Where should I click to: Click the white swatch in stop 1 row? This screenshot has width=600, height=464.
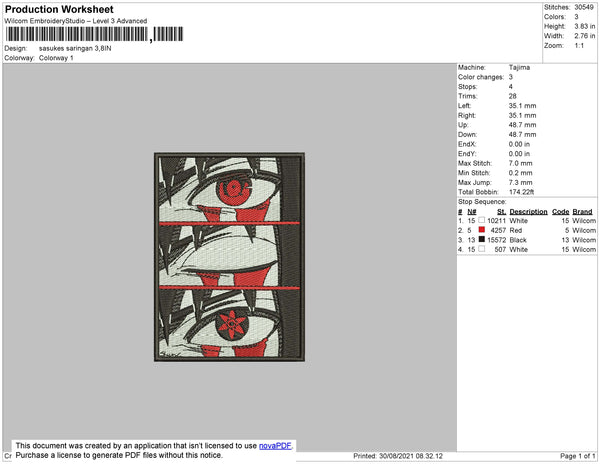click(x=481, y=220)
